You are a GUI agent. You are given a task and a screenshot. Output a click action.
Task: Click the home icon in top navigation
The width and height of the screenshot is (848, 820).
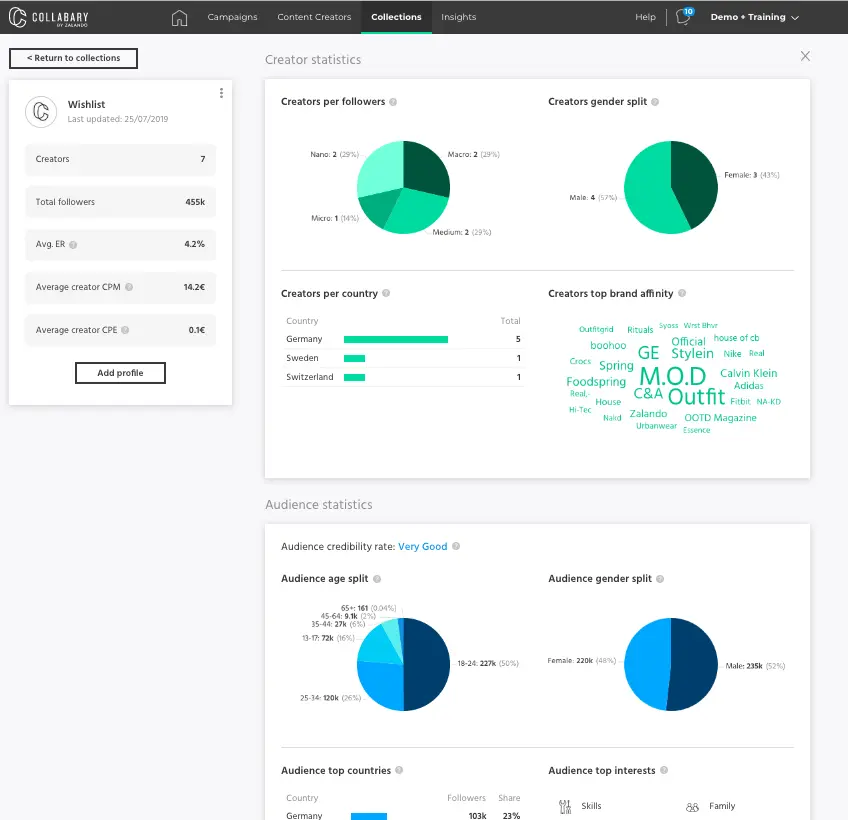click(179, 17)
